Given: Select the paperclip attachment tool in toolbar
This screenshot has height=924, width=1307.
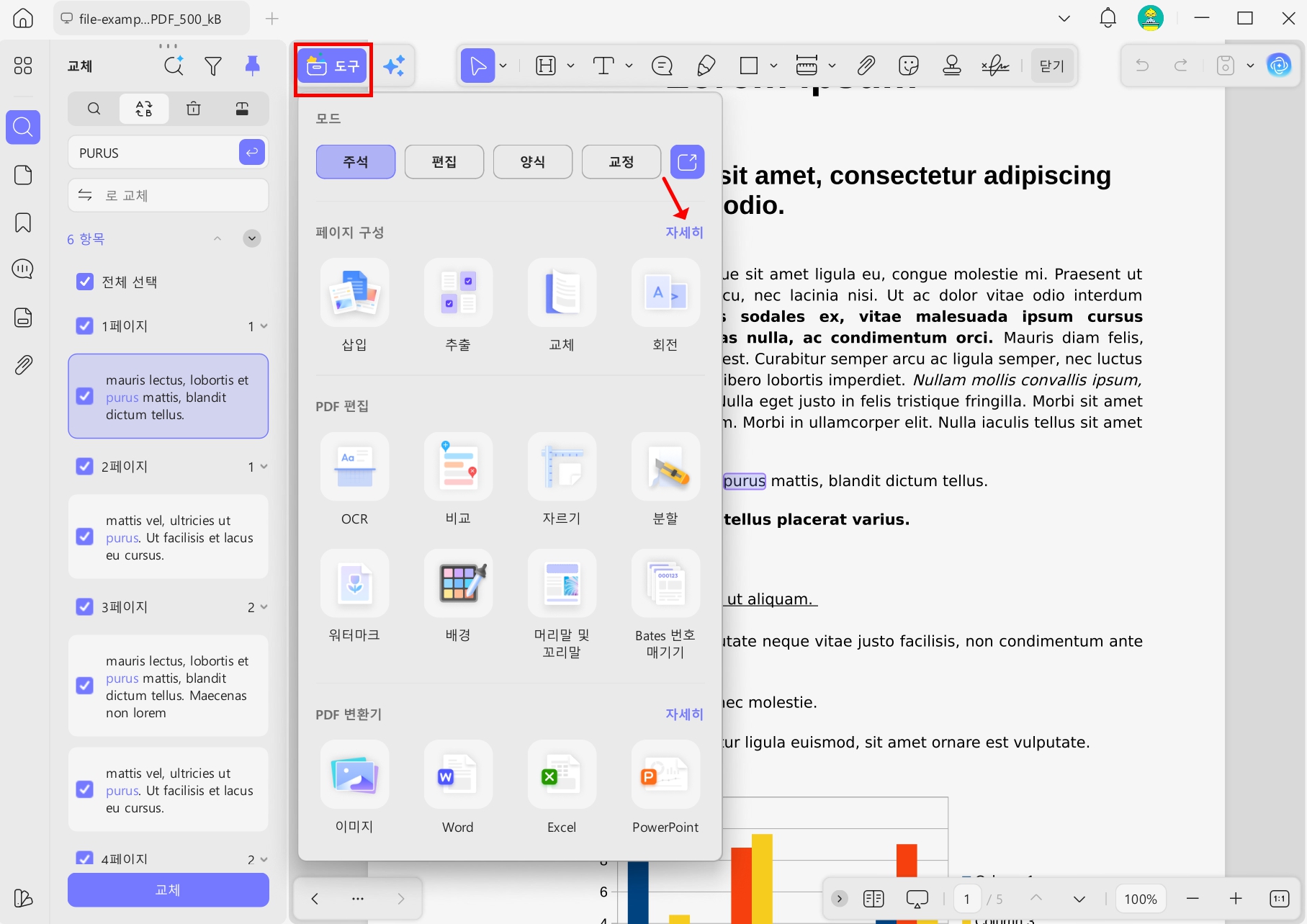Looking at the screenshot, I should (866, 66).
